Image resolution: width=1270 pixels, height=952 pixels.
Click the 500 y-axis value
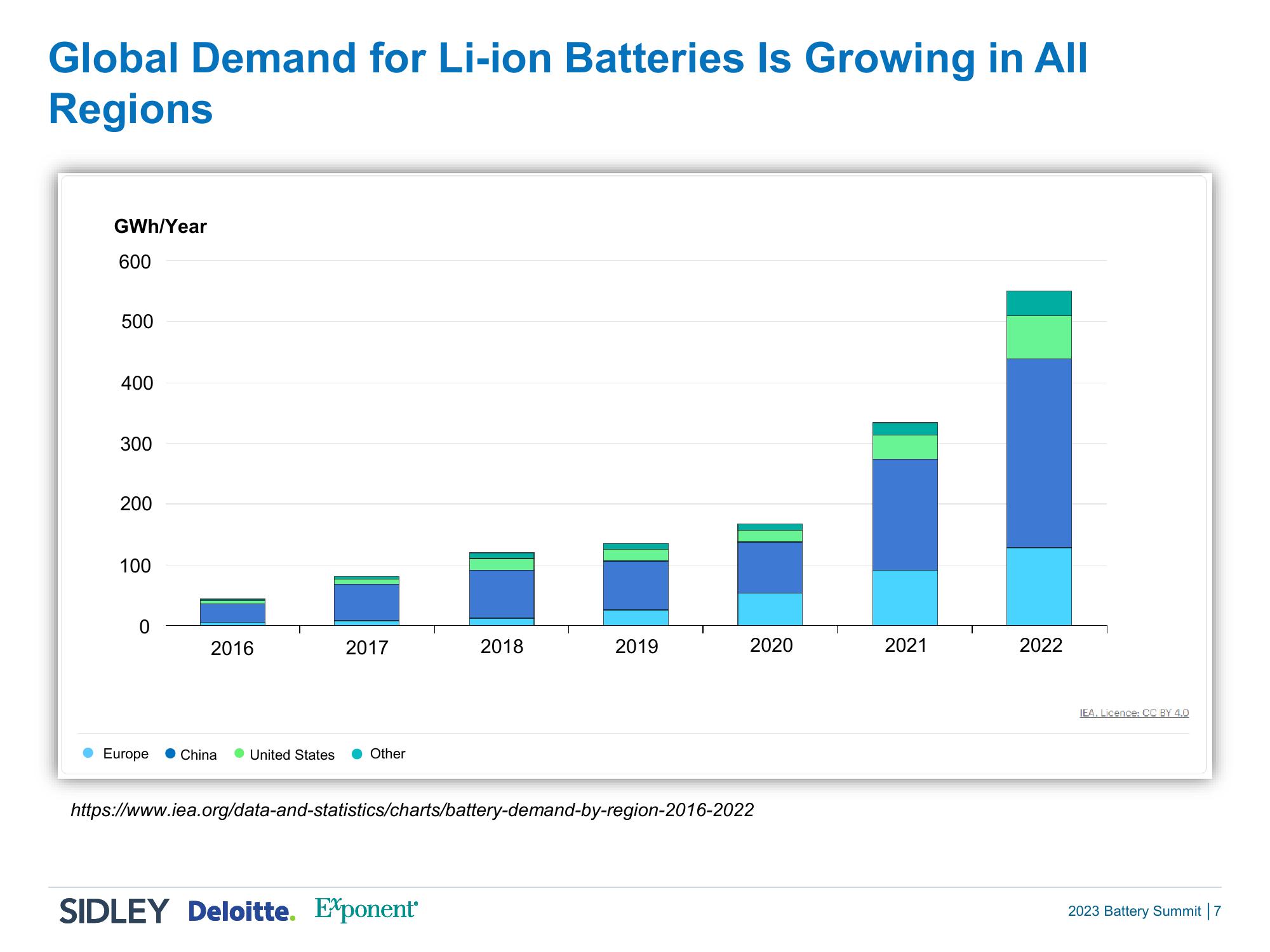click(137, 322)
